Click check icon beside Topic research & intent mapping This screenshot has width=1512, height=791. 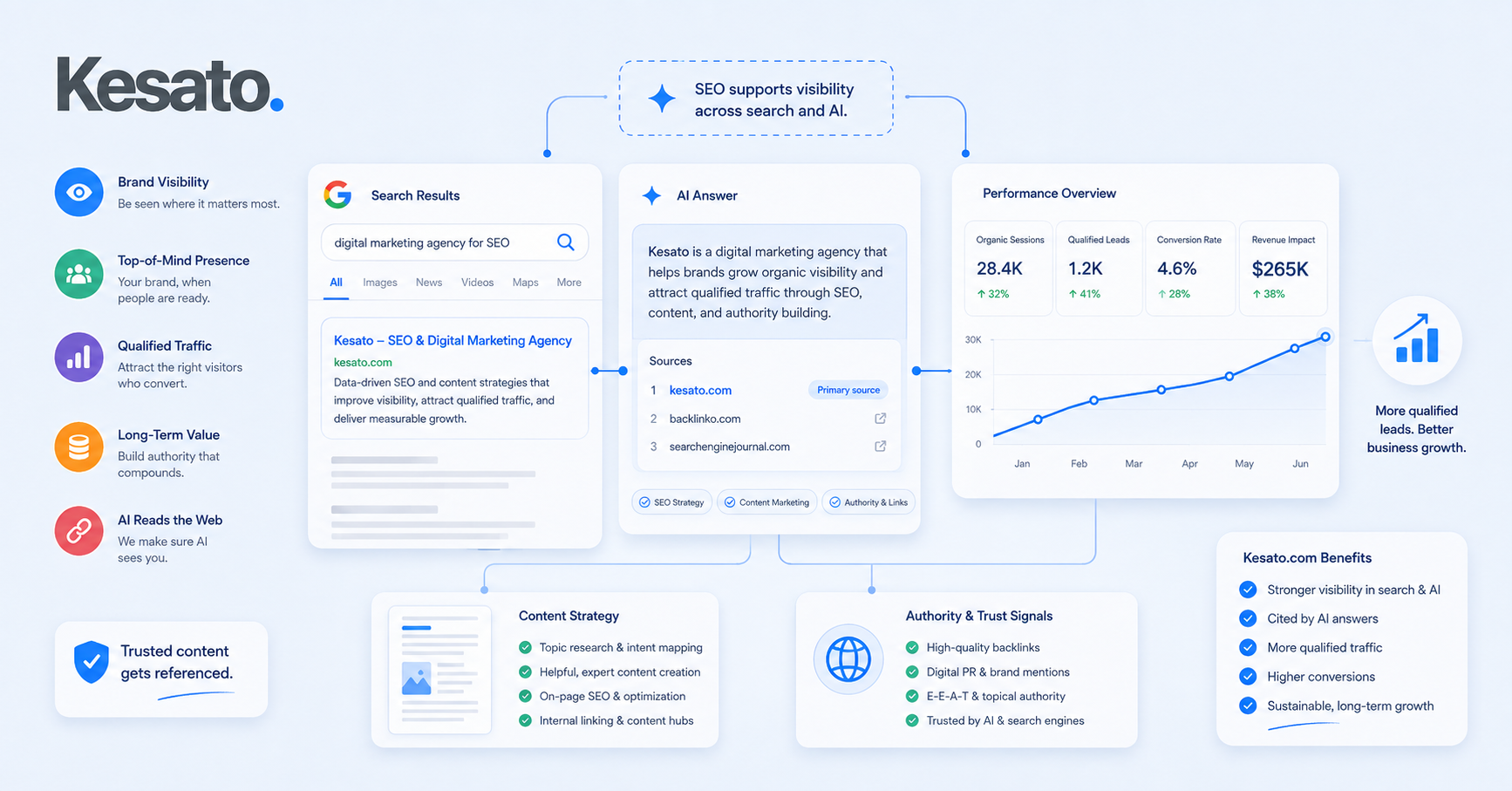525,647
